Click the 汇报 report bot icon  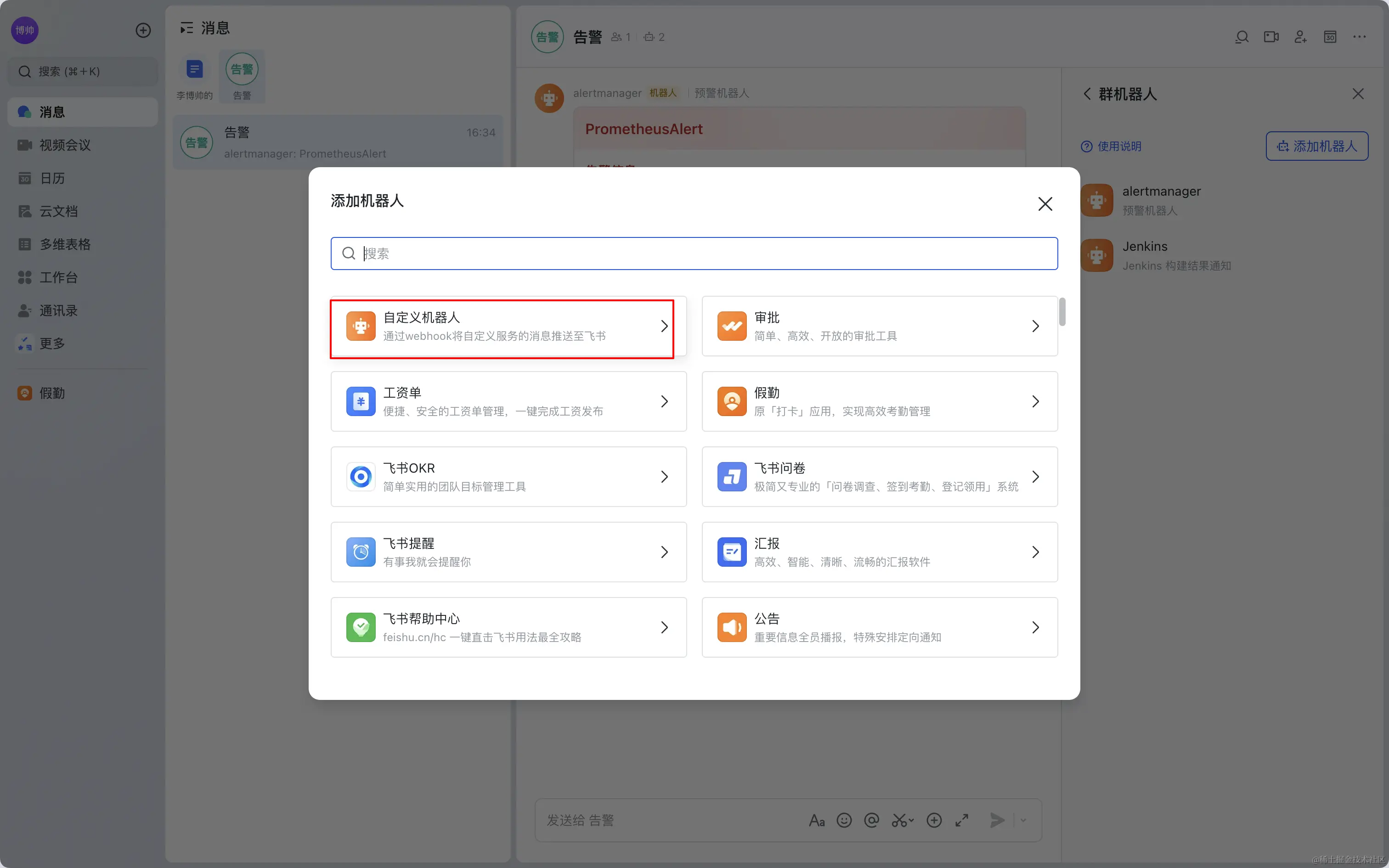tap(732, 552)
